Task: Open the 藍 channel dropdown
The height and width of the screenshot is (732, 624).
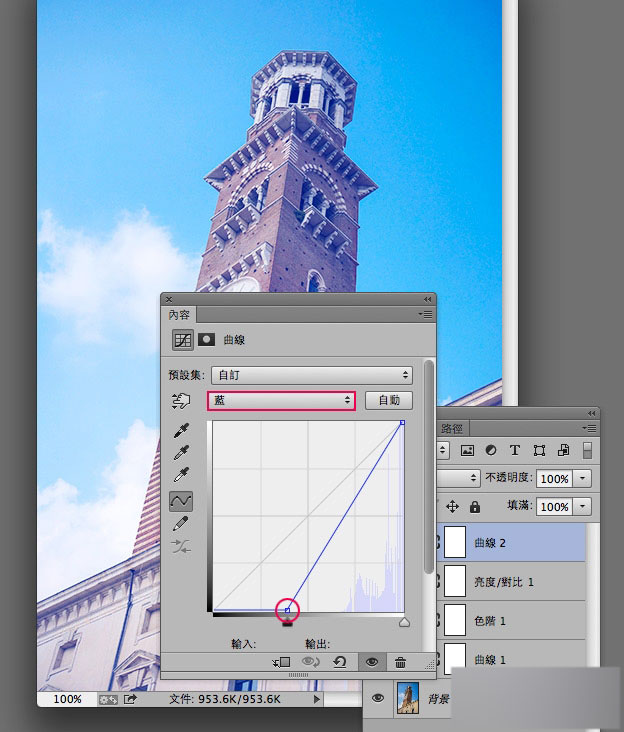Action: pos(281,401)
